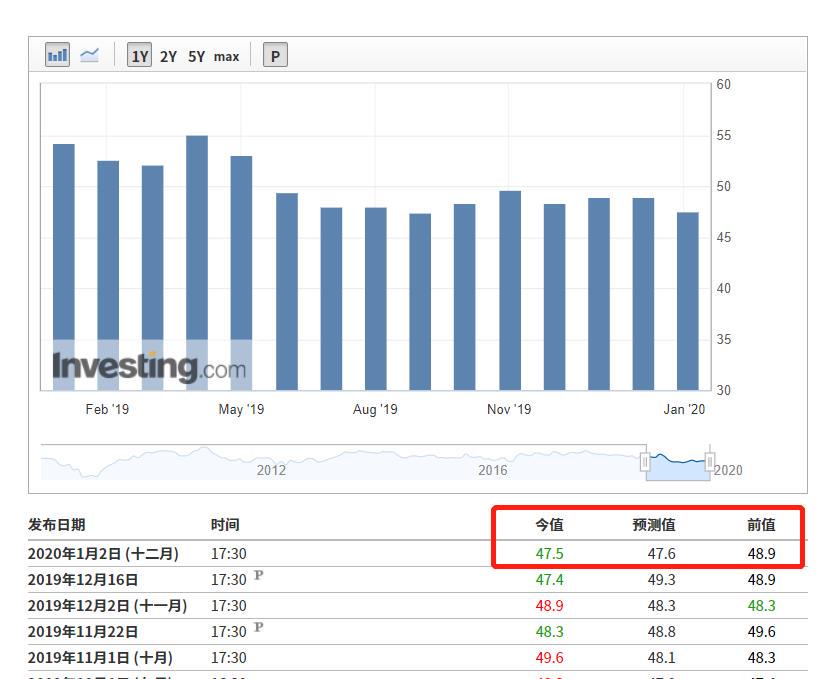Image resolution: width=825 pixels, height=679 pixels.
Task: Switch to the 2Y time range
Action: (x=168, y=56)
